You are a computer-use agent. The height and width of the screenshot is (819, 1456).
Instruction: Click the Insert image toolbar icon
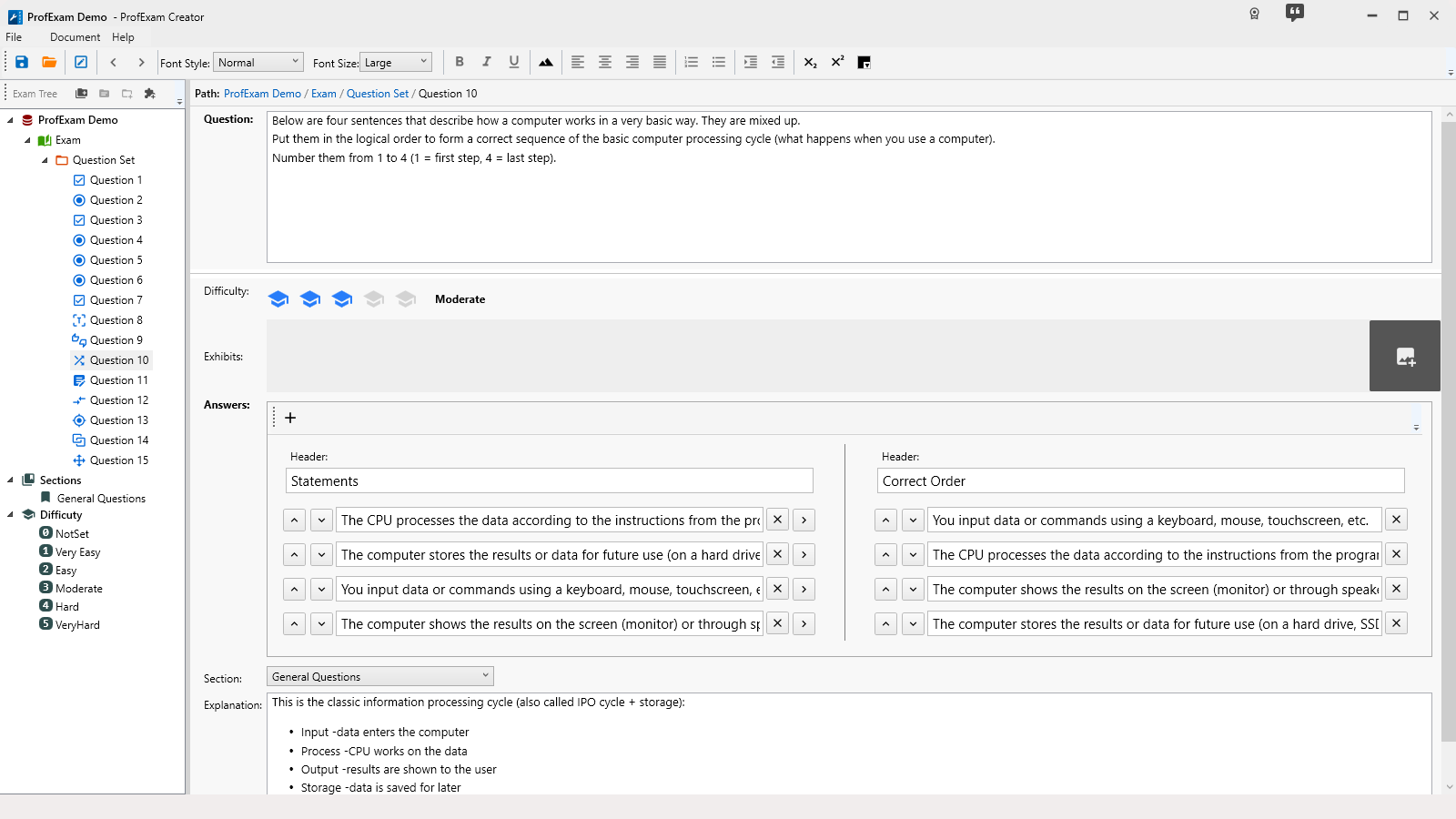click(x=546, y=62)
